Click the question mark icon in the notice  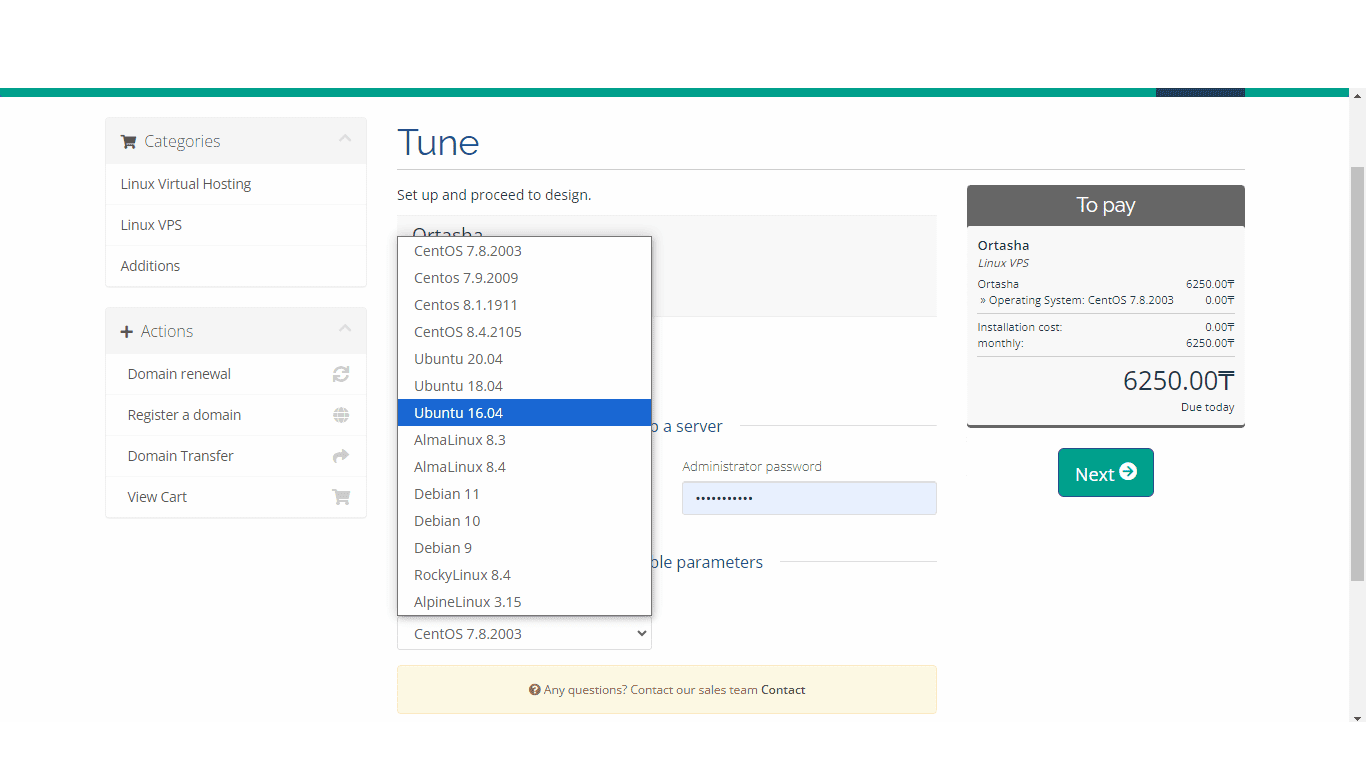click(x=534, y=690)
